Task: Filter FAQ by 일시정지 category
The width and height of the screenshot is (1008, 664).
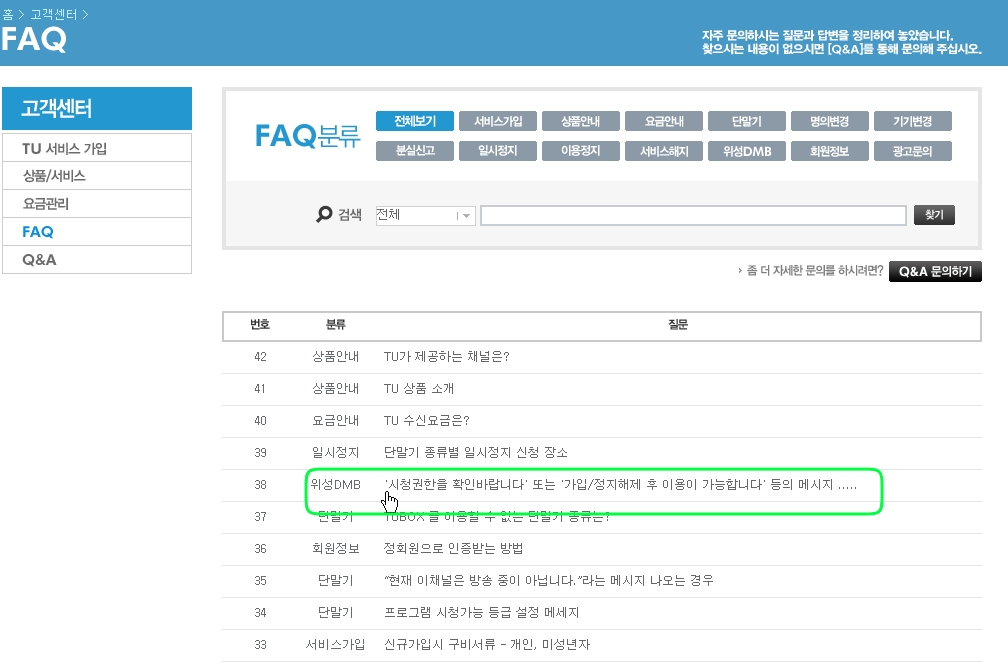Action: point(498,151)
